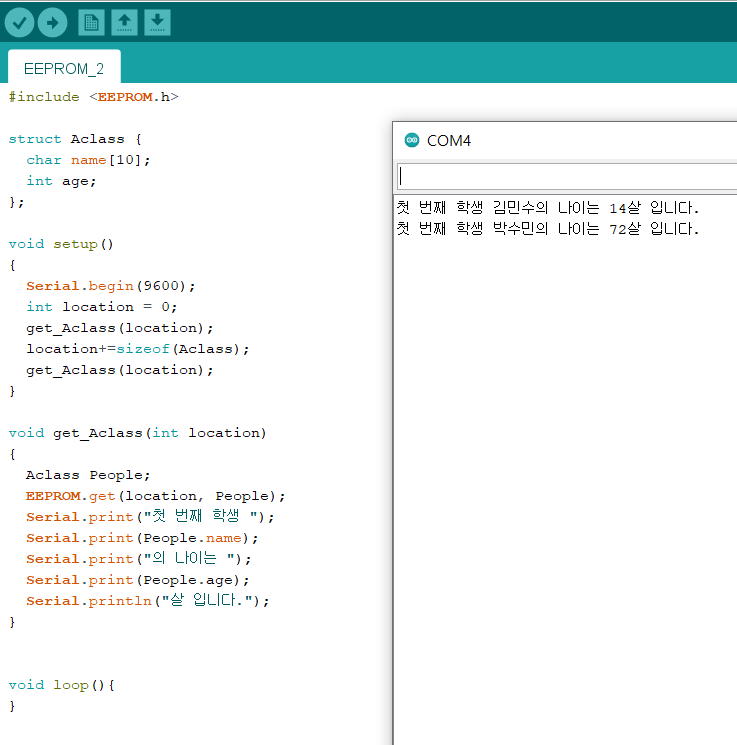Screen dimensions: 737x745
Task: Click the serial output line containing 박수민
Action: point(548,229)
